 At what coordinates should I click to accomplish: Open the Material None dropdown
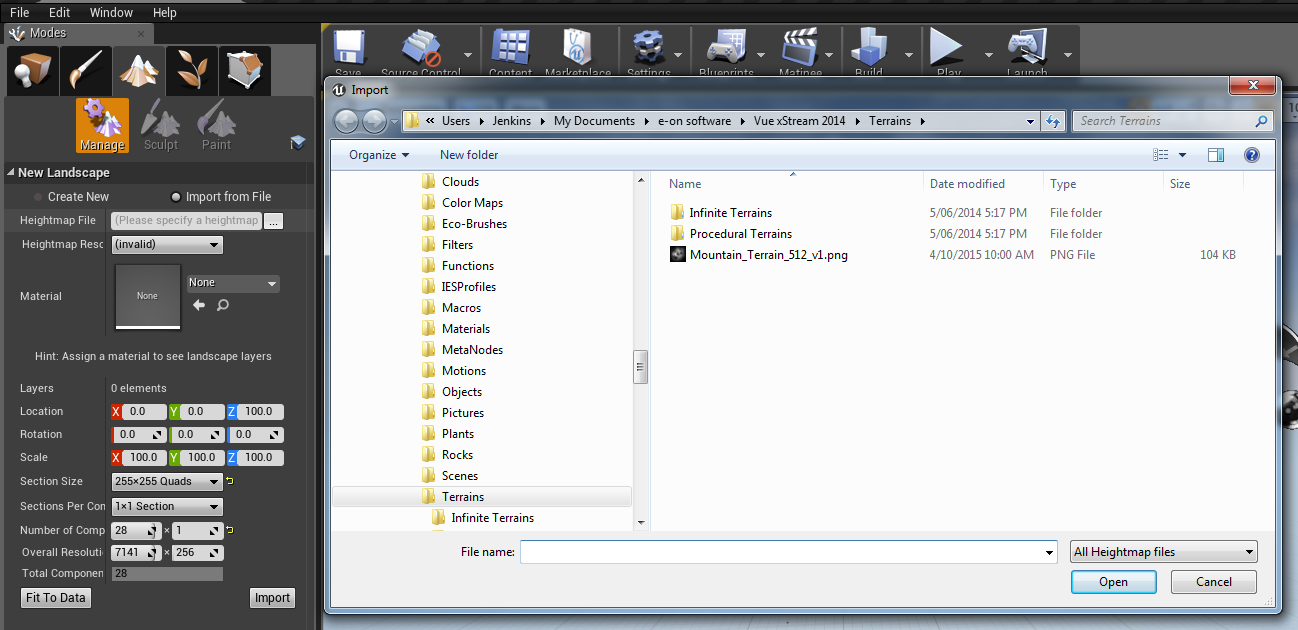click(x=233, y=283)
